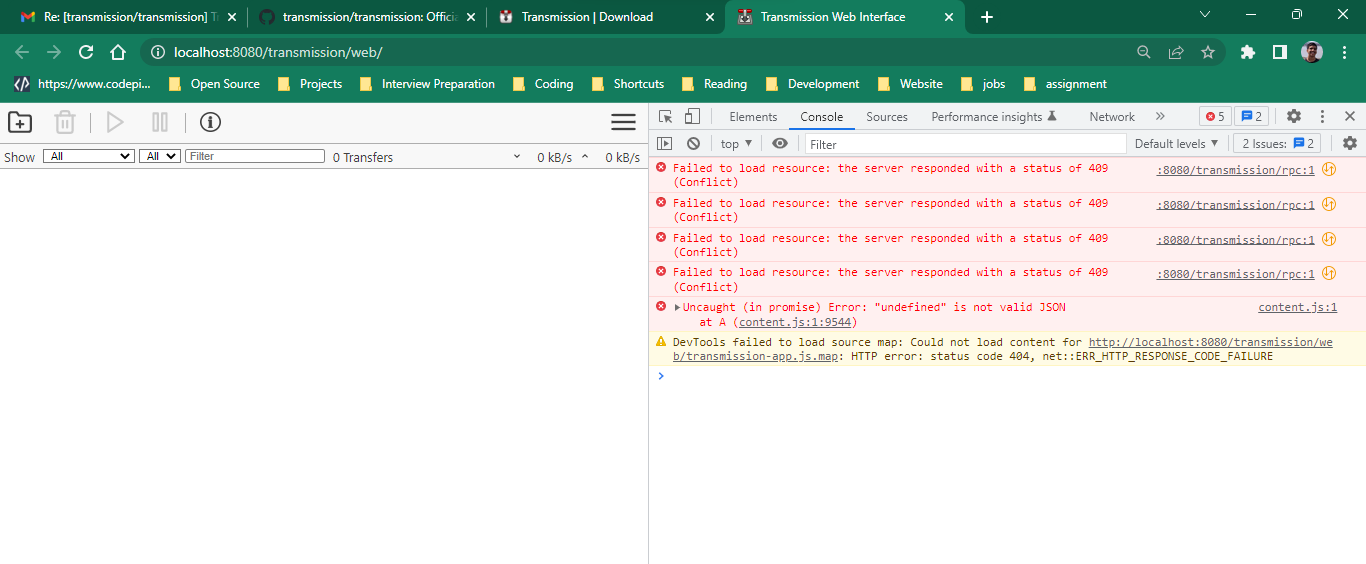Open the zoom magnifier icon in address bar

[x=1144, y=52]
